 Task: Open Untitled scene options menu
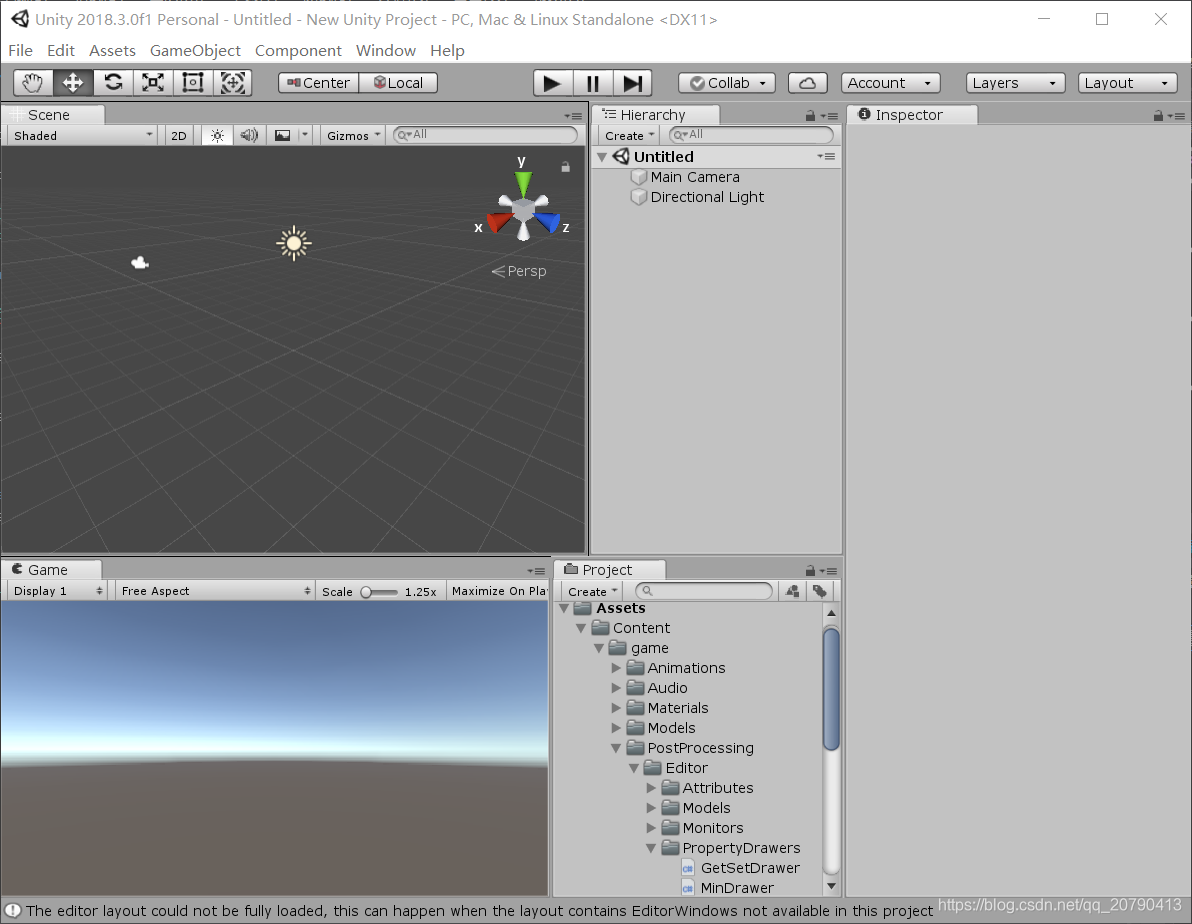coord(826,157)
